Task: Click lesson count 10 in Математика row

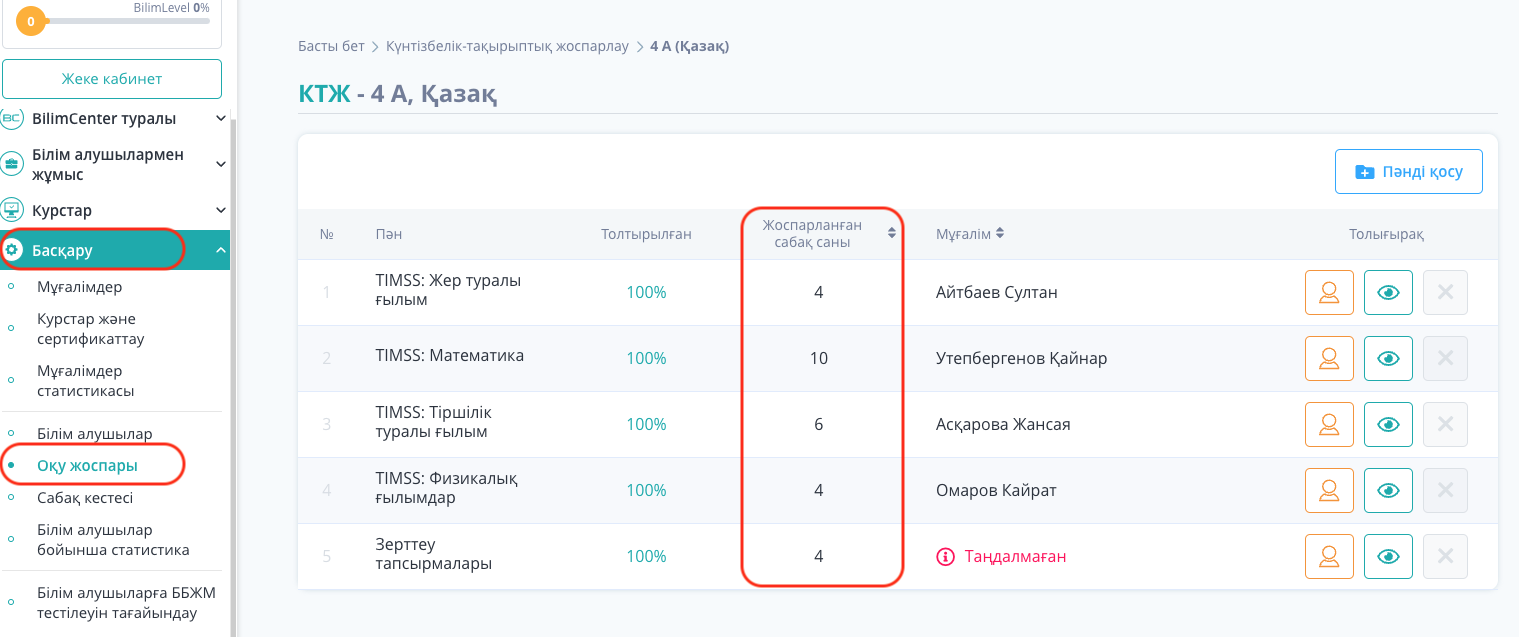Action: click(x=819, y=358)
